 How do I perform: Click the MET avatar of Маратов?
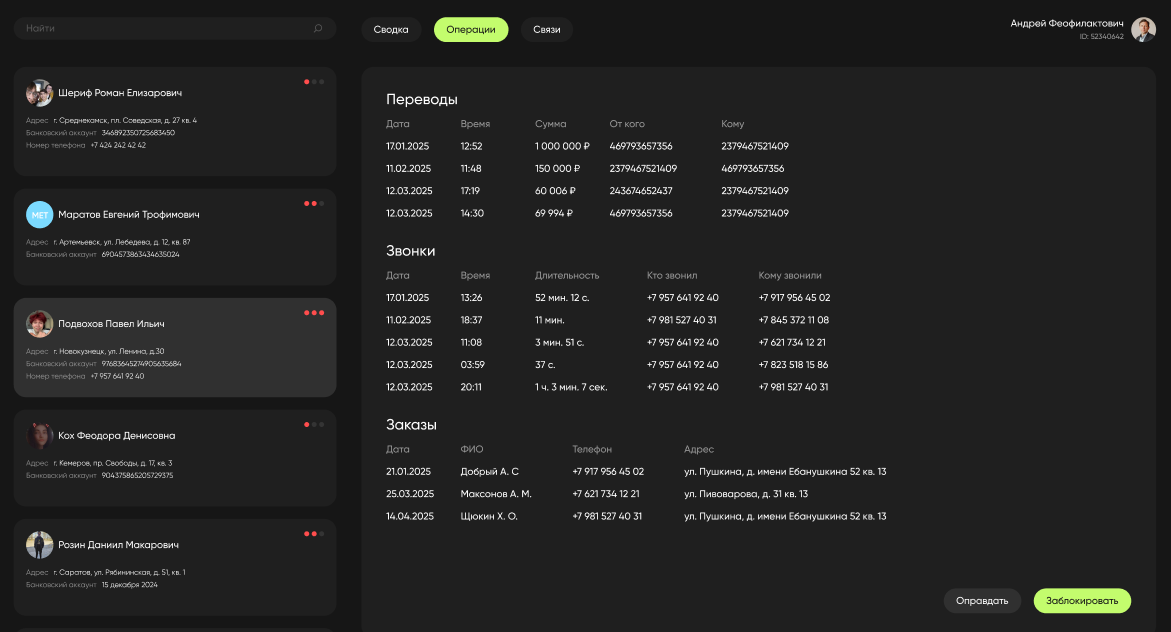[x=40, y=215]
